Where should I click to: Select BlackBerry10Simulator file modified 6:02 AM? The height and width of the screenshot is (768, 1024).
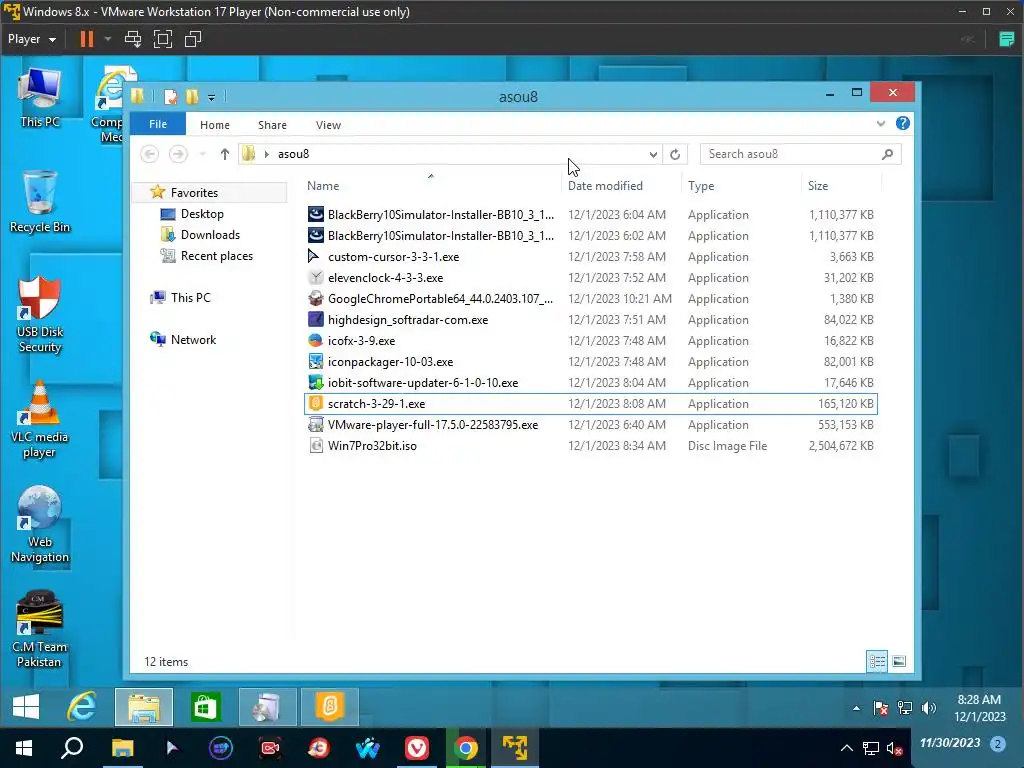[x=591, y=236]
